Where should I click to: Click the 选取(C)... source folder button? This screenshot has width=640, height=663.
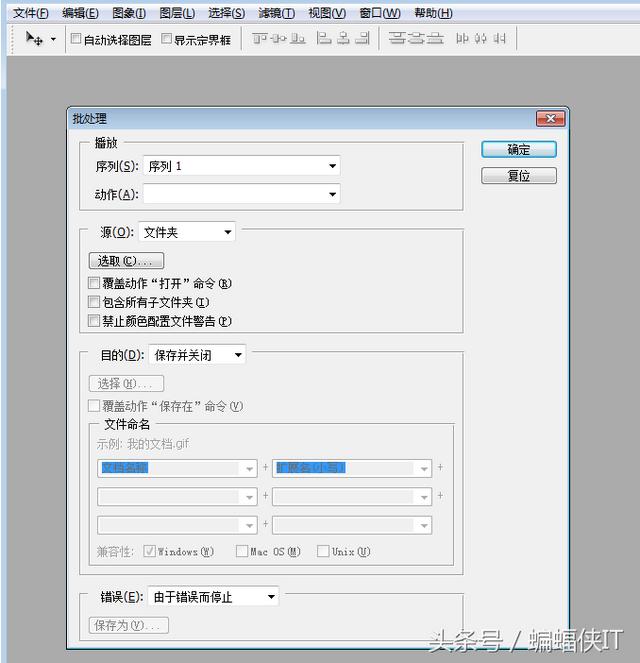click(x=126, y=260)
